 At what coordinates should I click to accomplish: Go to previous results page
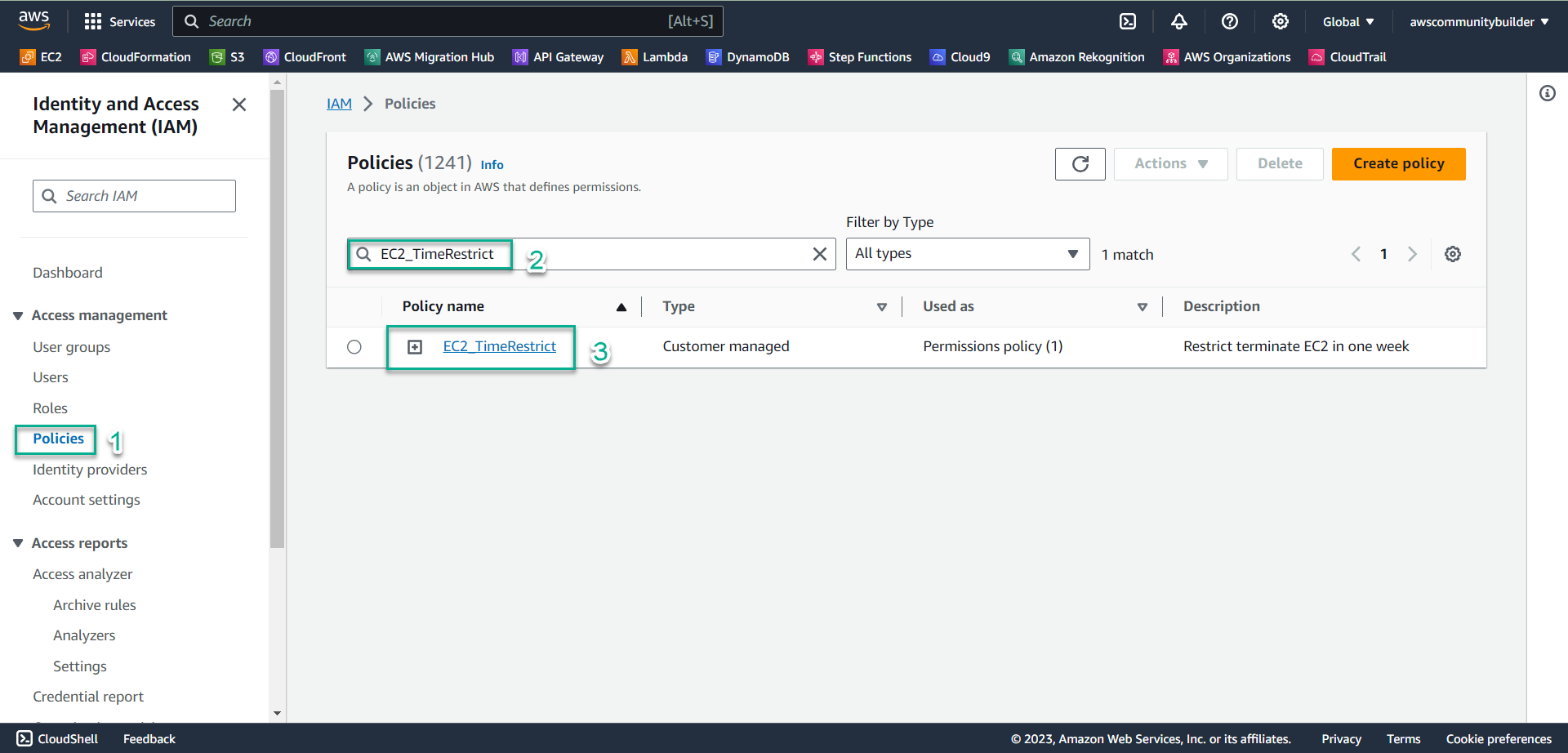(x=1356, y=254)
